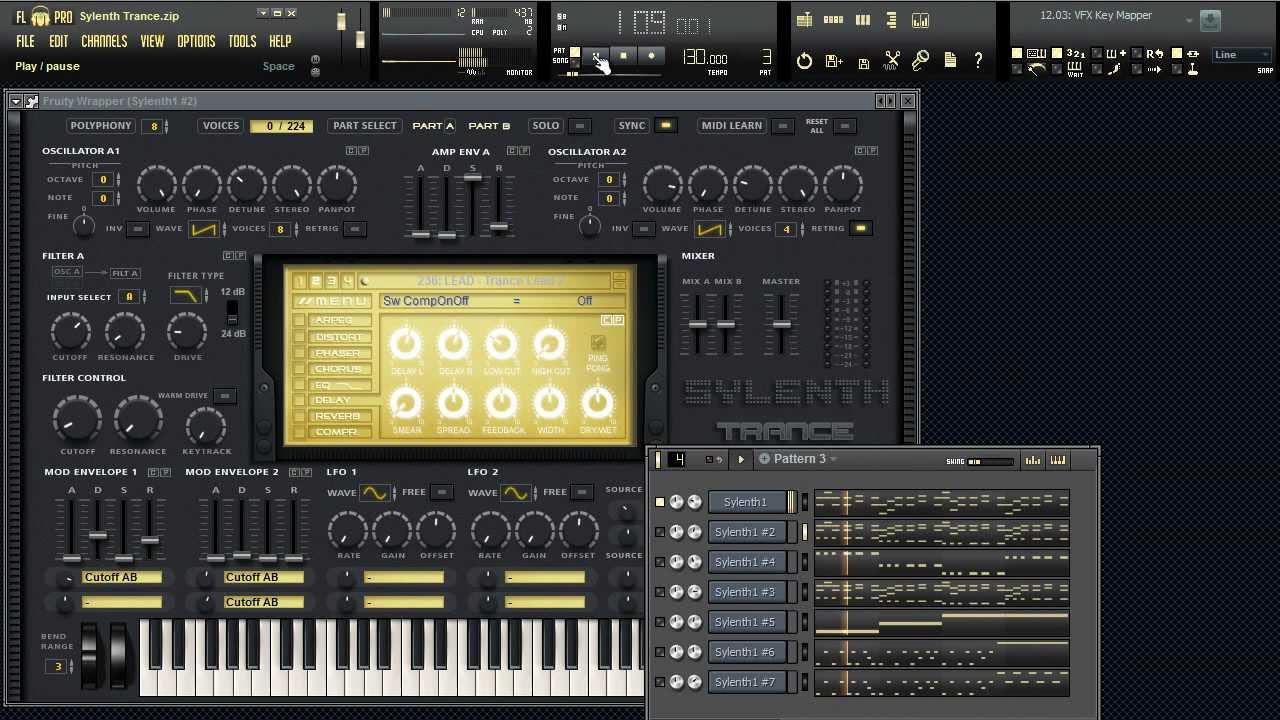Viewport: 1280px width, 720px height.
Task: Mute the Sylenth1 #4 channel
Action: click(660, 562)
